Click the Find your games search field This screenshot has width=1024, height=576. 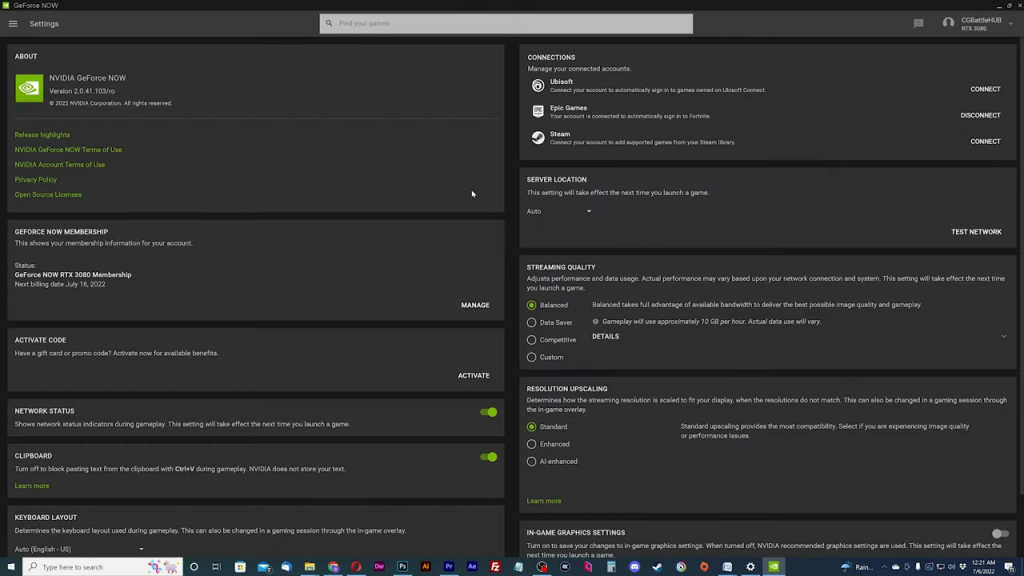click(506, 24)
